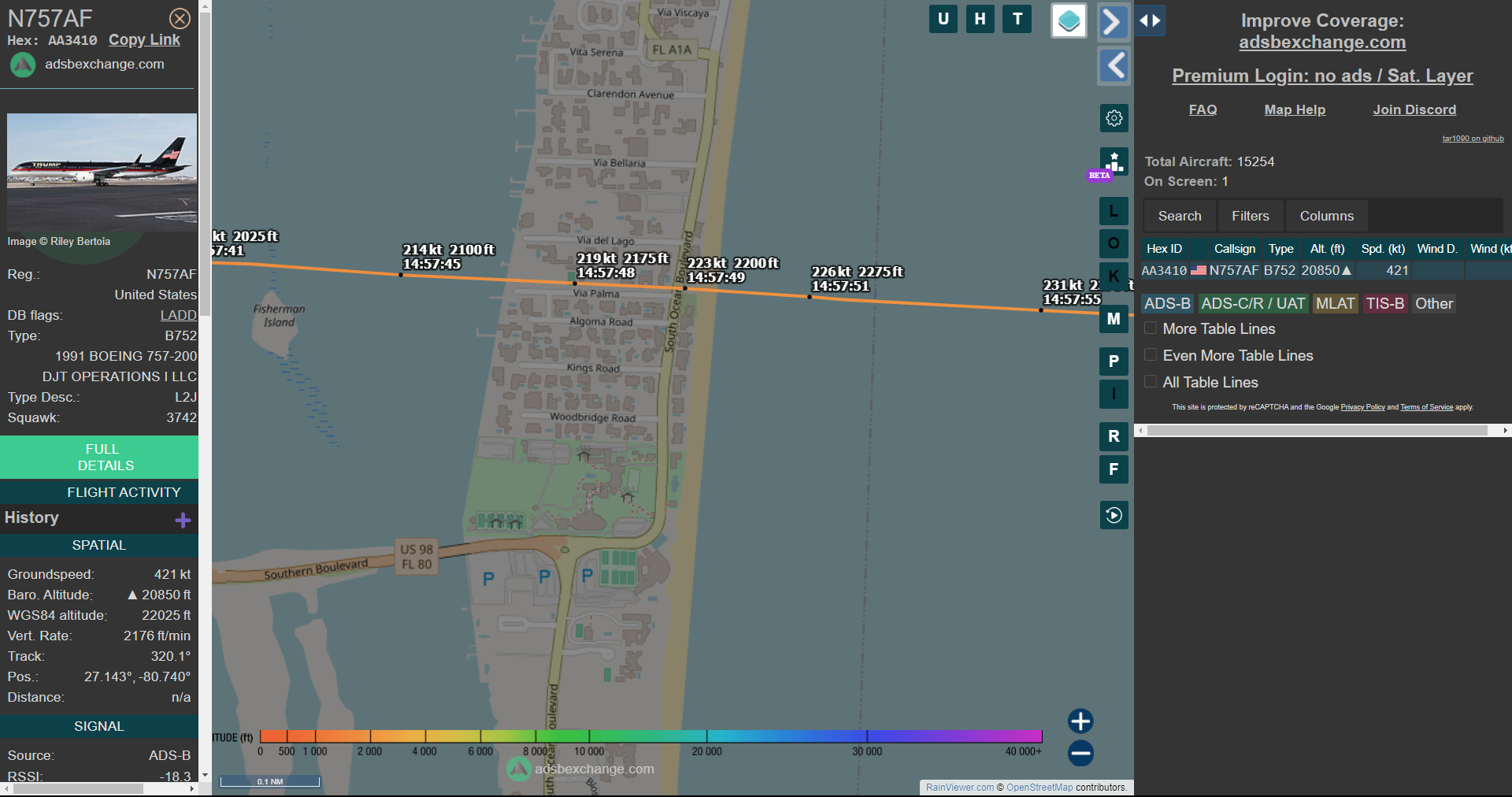This screenshot has width=1512, height=797.
Task: Open the reCAPTCHA Privacy Policy link
Action: [x=1362, y=407]
